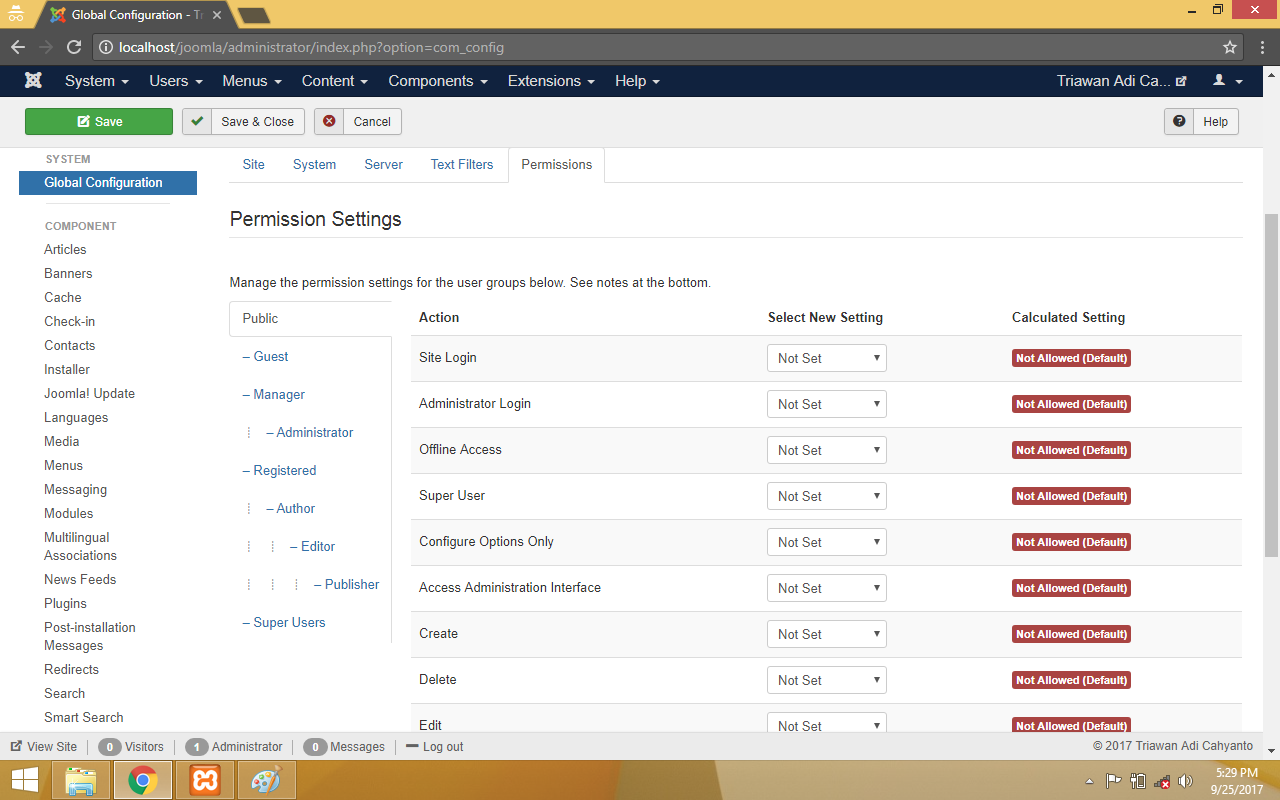Click the page vertical scrollbar
The height and width of the screenshot is (800, 1280).
[1271, 384]
